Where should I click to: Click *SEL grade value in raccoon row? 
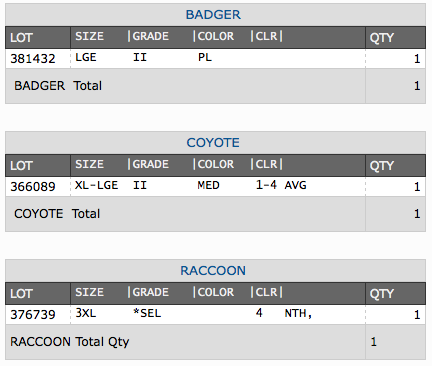[x=147, y=313]
